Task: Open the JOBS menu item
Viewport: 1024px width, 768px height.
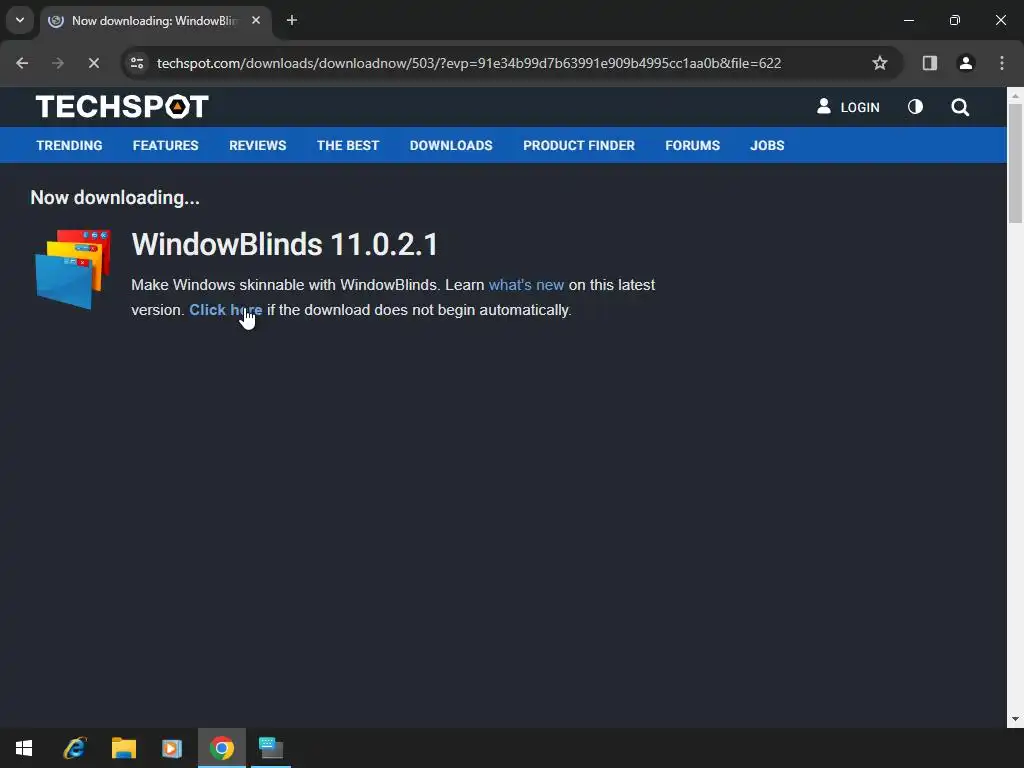Action: [767, 145]
